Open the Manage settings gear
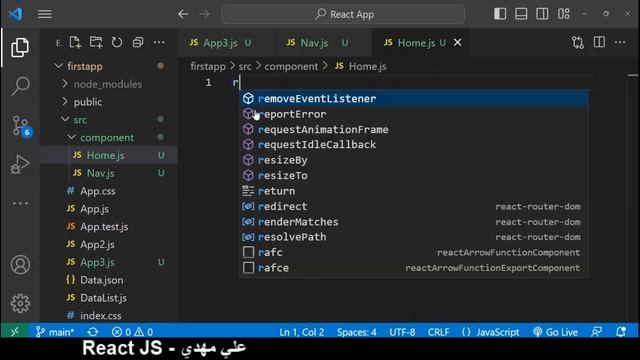This screenshot has height=360, width=640. [x=20, y=303]
